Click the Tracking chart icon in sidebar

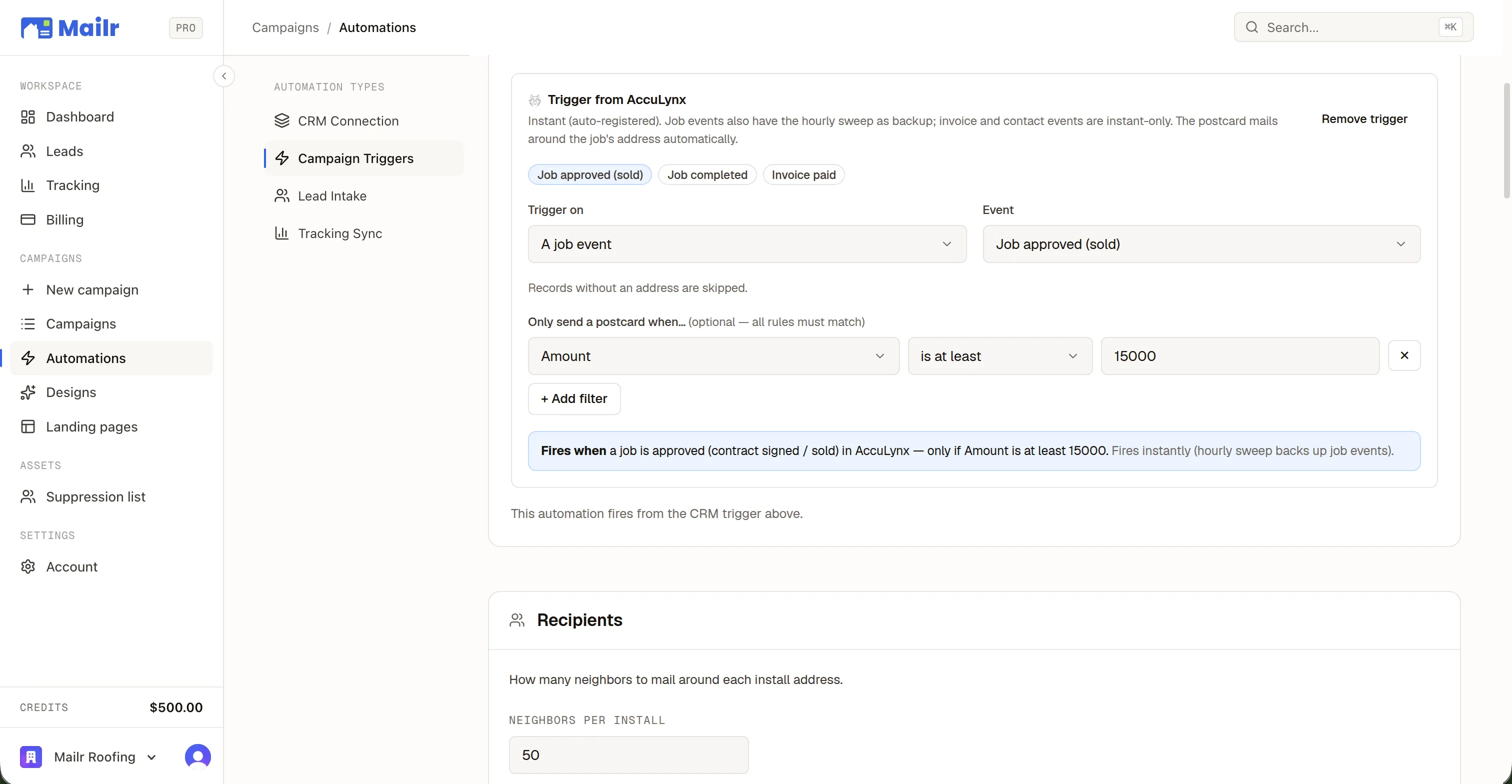(27, 185)
